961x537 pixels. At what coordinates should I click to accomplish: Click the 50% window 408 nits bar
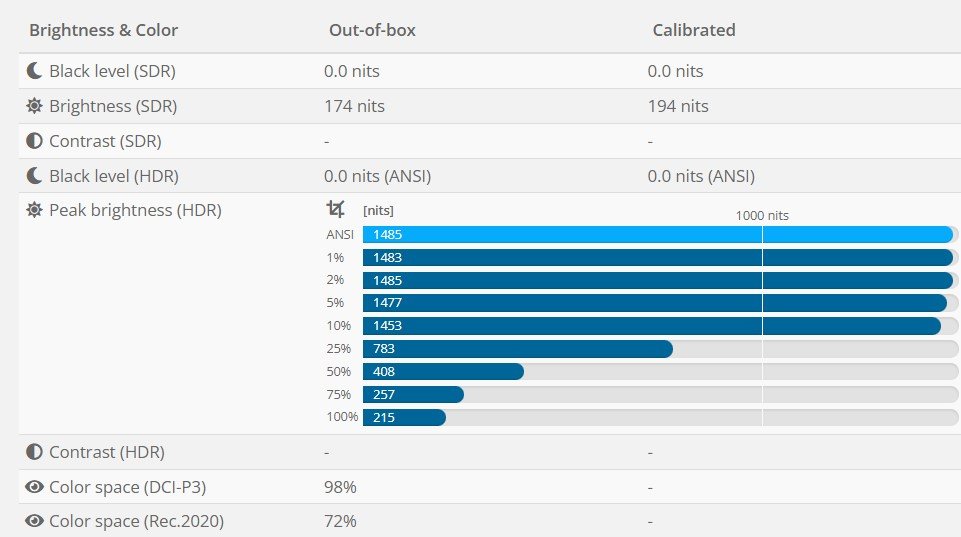443,371
